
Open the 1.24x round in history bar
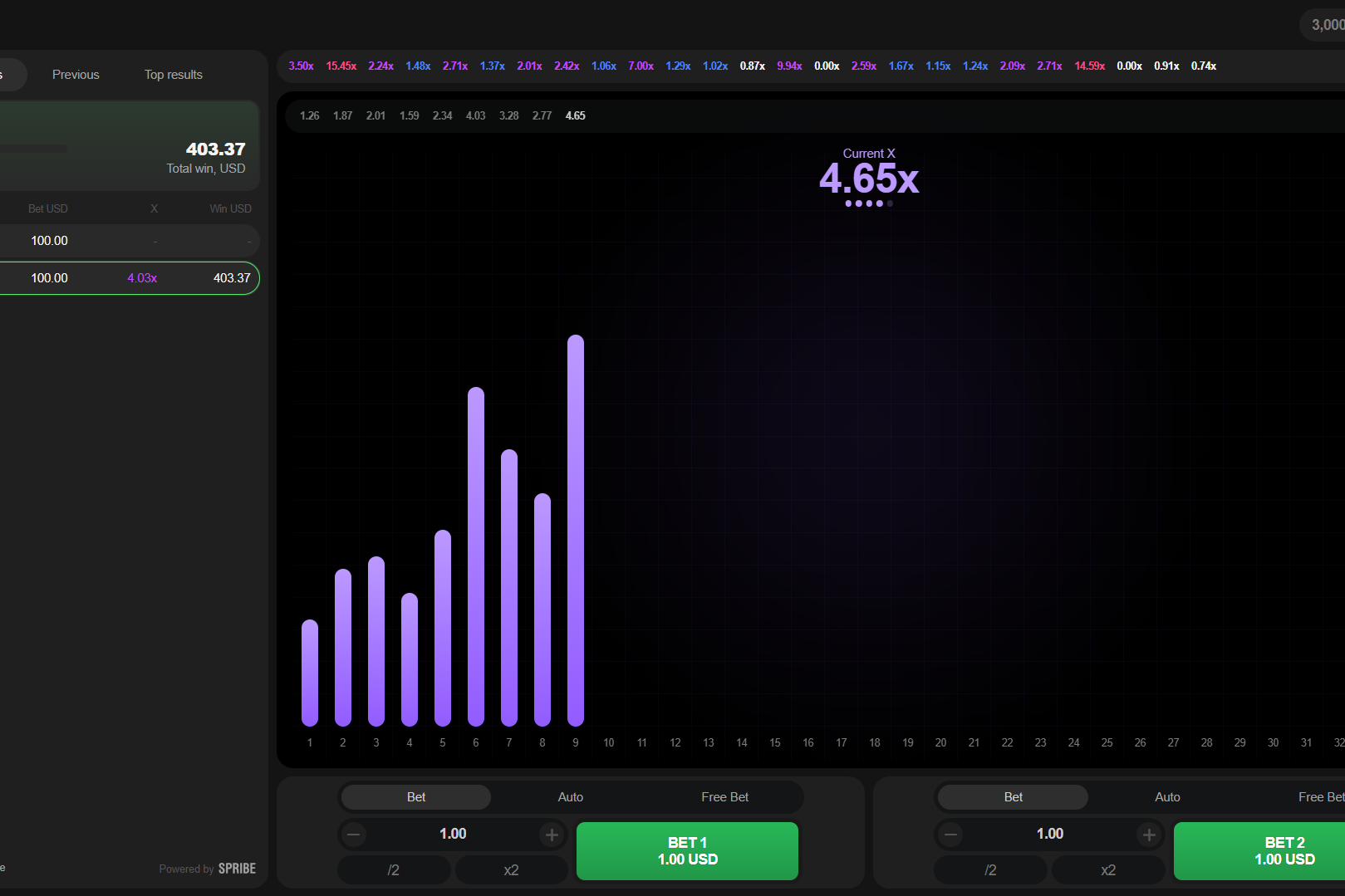coord(975,66)
